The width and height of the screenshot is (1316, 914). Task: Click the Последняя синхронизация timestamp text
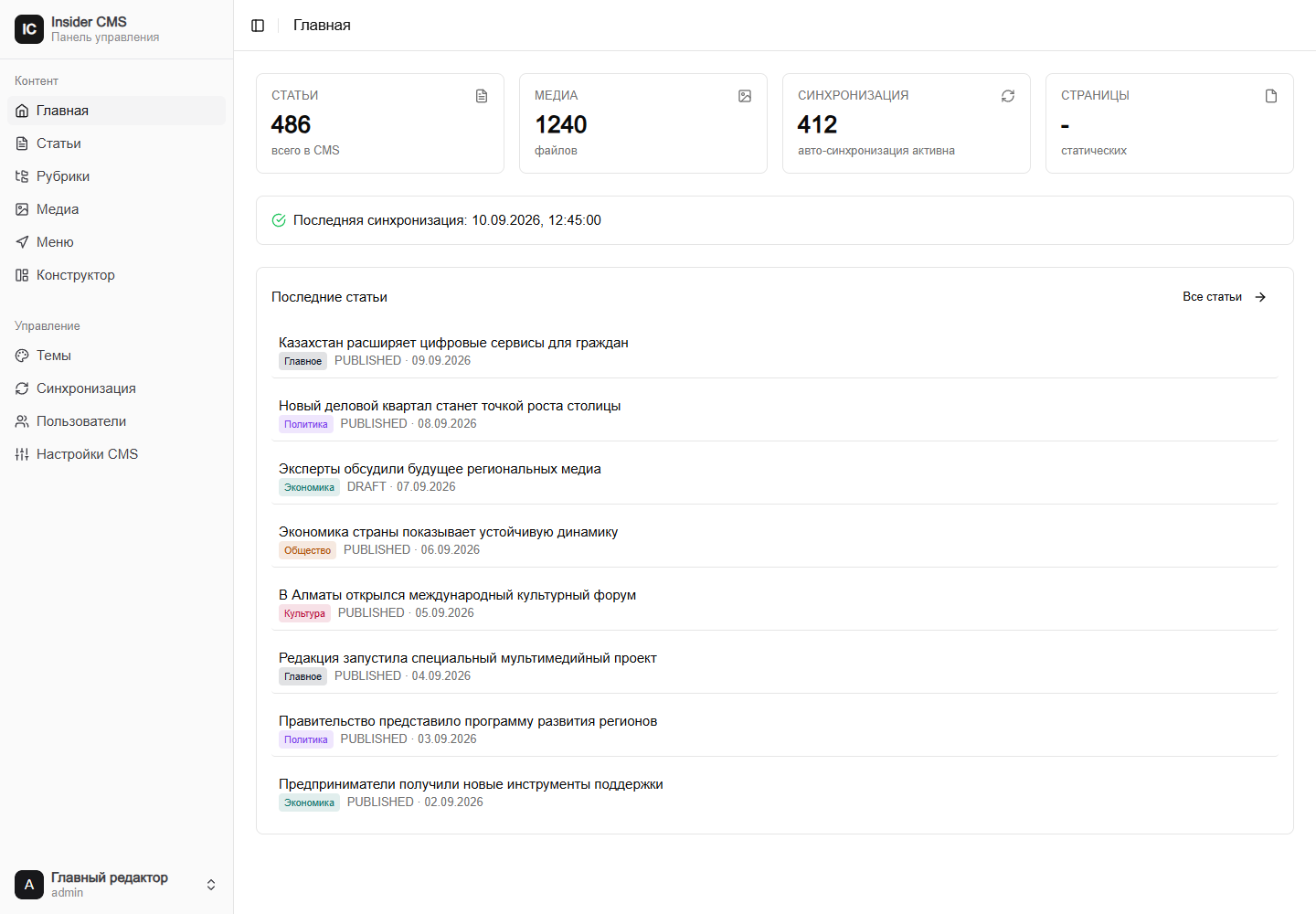click(x=447, y=220)
